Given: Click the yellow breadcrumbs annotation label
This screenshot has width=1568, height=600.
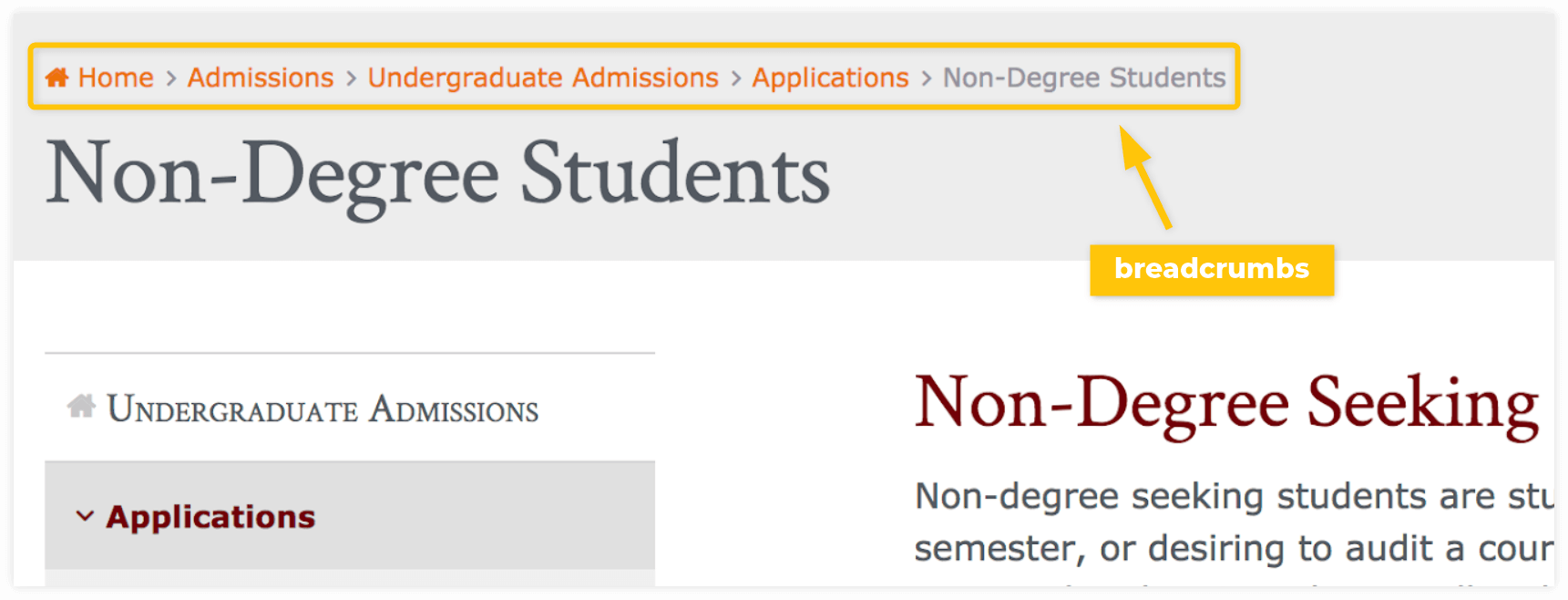Looking at the screenshot, I should tap(1211, 269).
